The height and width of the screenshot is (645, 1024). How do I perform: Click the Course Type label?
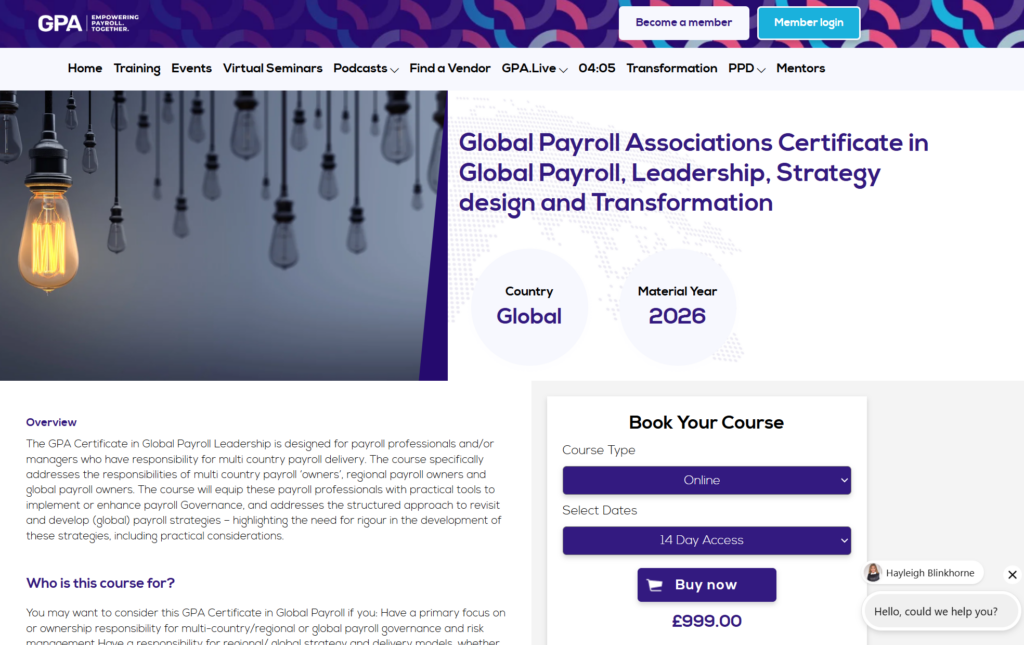click(x=599, y=450)
